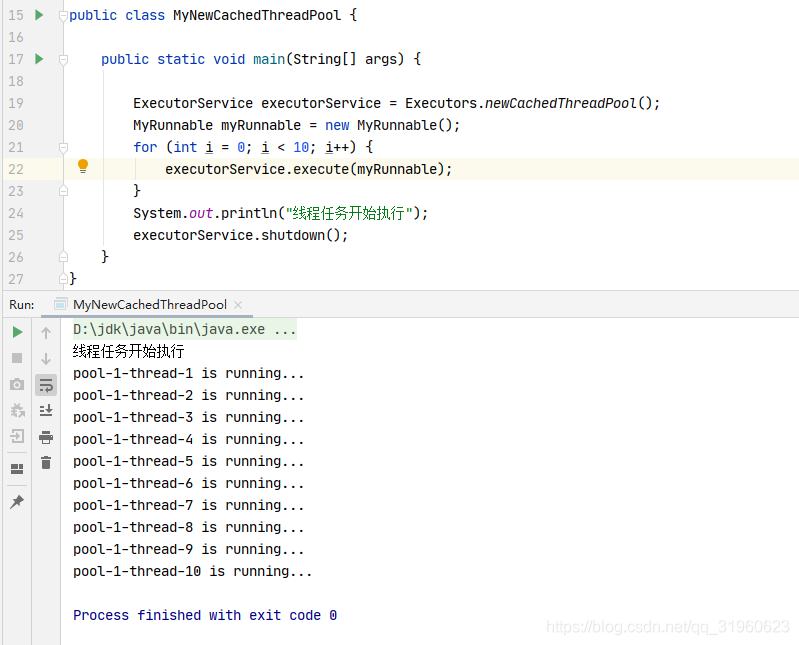
Task: Click run gutter arrow beside main method
Action: (x=39, y=59)
